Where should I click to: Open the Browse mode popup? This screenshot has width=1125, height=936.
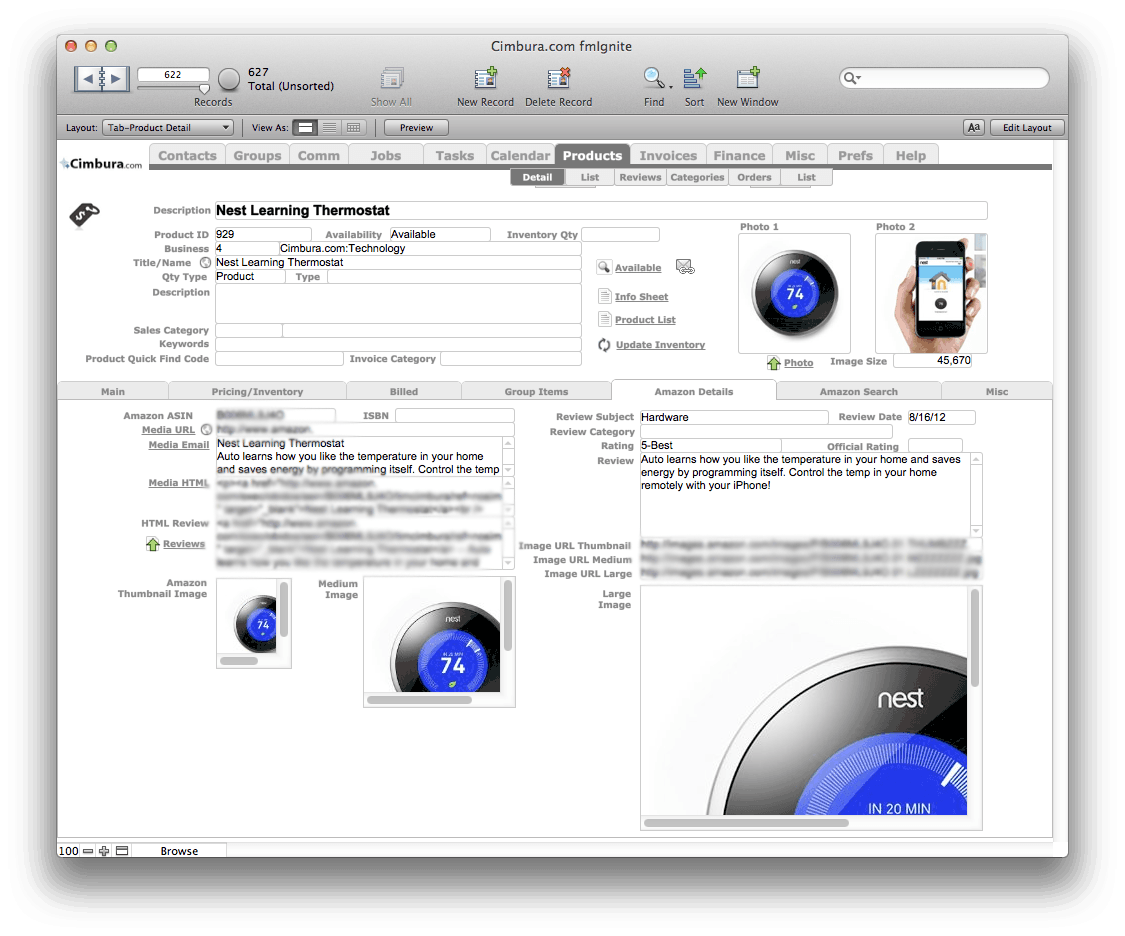[179, 851]
